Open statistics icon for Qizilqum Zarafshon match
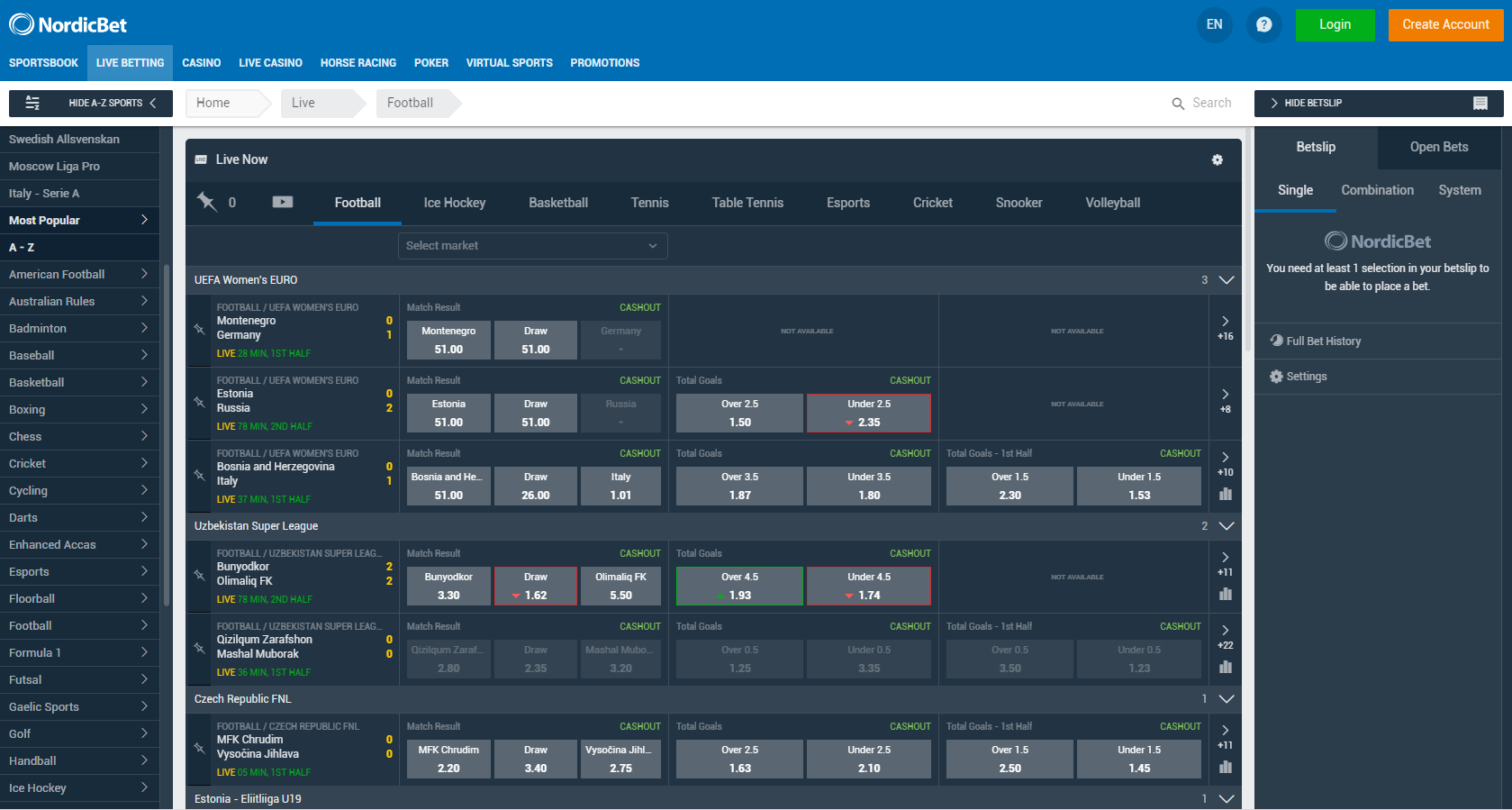Screen dimensions: 1512x810 [1225, 667]
